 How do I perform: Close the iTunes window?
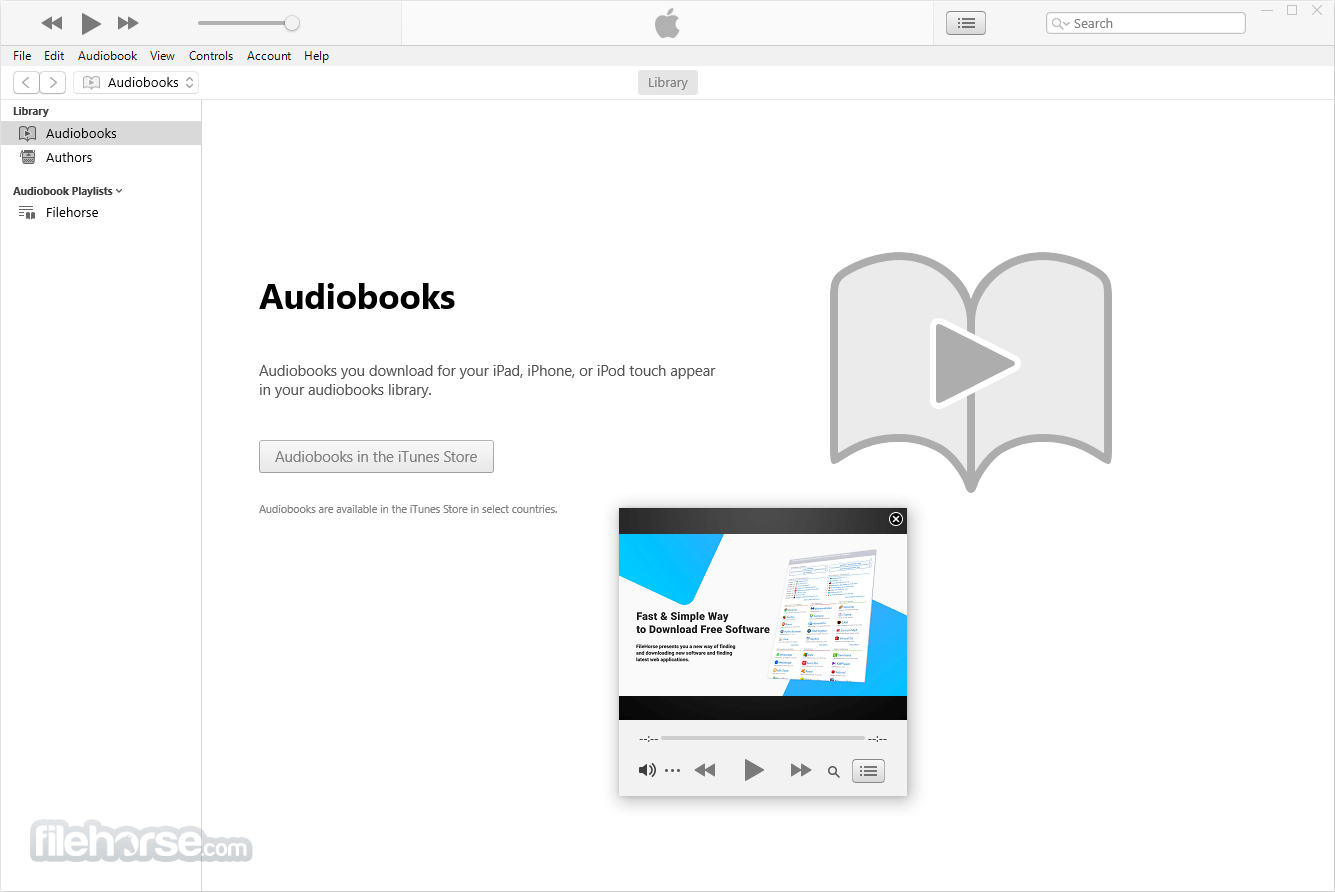pyautogui.click(x=1318, y=10)
